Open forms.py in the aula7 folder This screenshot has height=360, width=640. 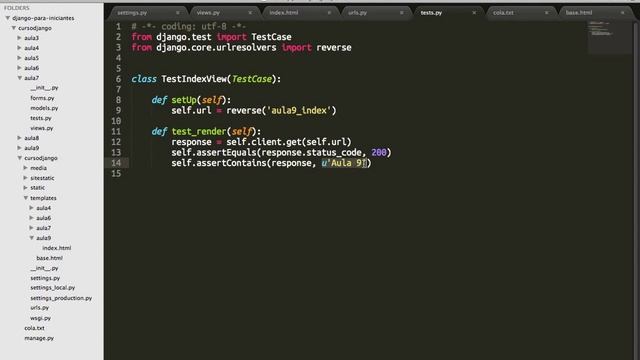point(42,98)
